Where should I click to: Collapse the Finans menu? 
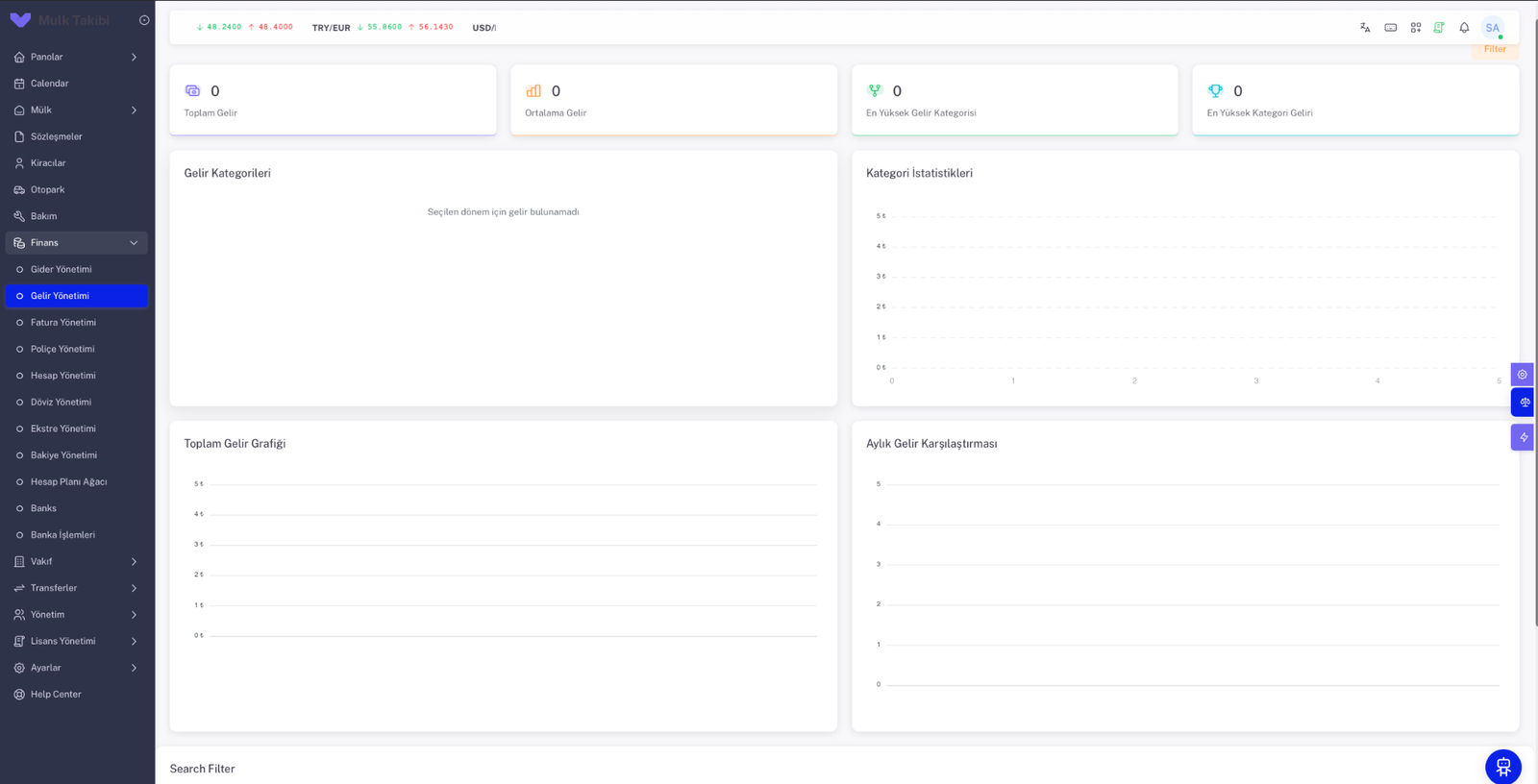(x=77, y=243)
